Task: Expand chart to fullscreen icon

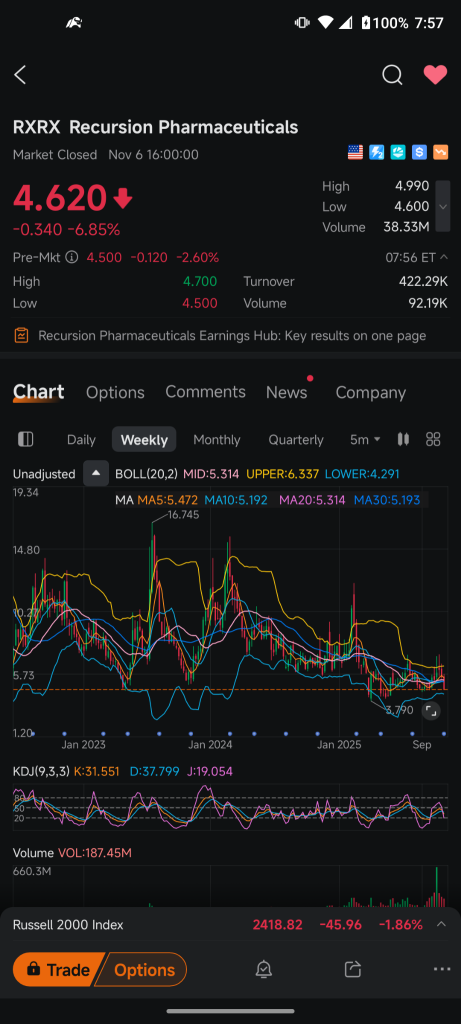Action: [430, 711]
